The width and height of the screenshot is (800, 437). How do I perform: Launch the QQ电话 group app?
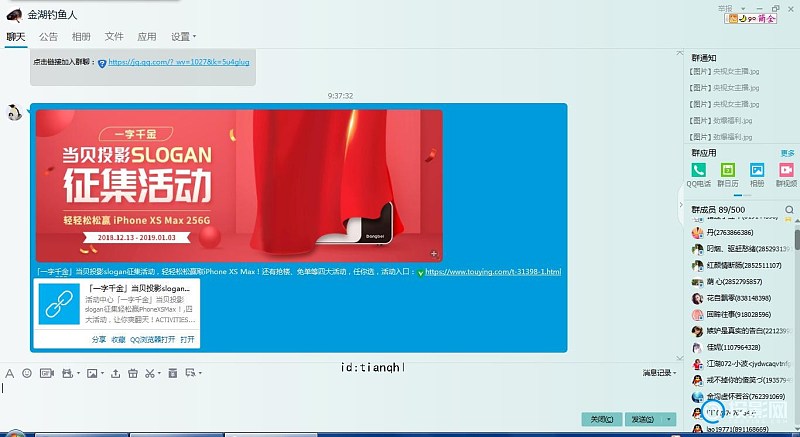tap(698, 170)
